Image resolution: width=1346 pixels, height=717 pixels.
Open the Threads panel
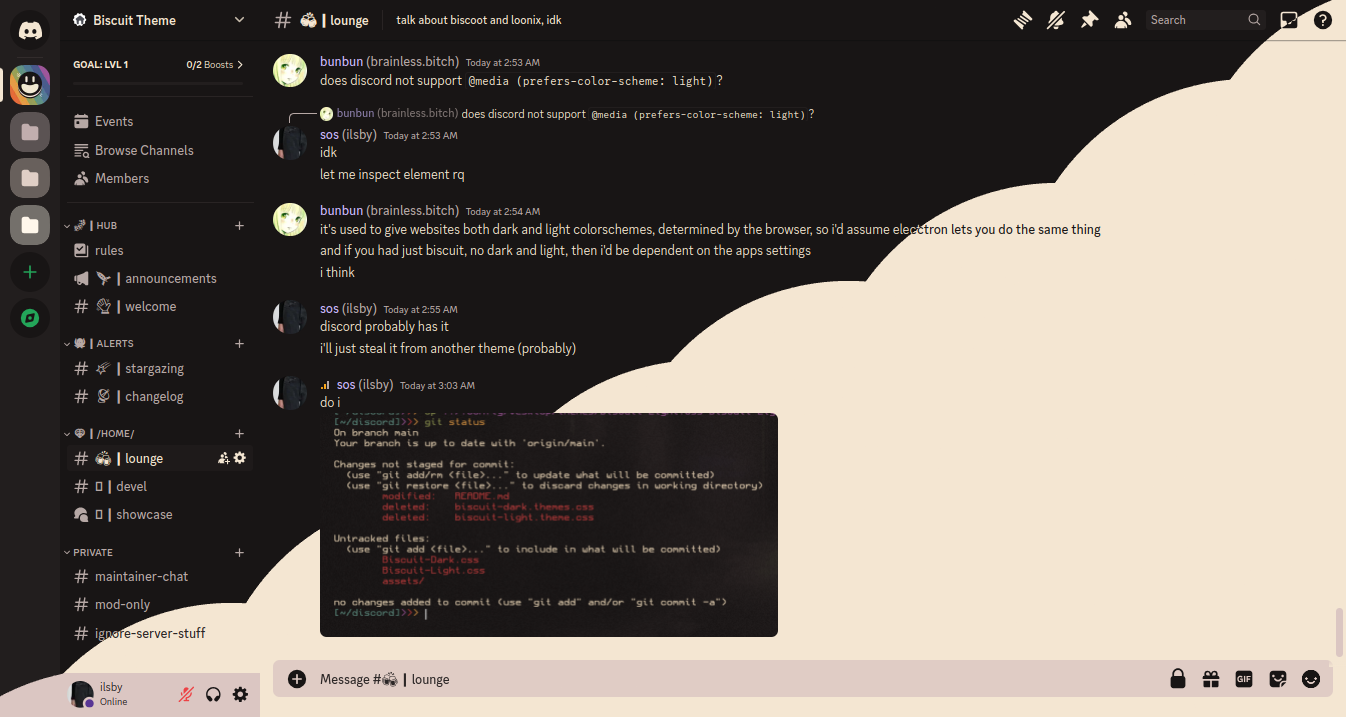1022,20
